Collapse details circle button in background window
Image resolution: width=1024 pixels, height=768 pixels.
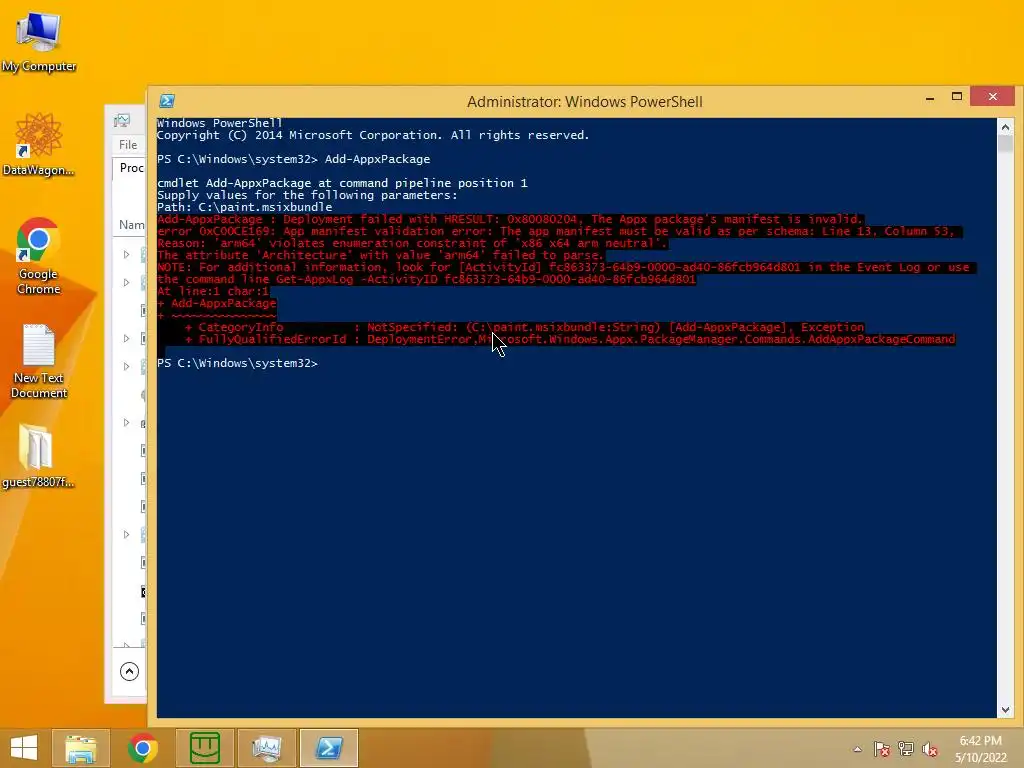click(x=129, y=671)
